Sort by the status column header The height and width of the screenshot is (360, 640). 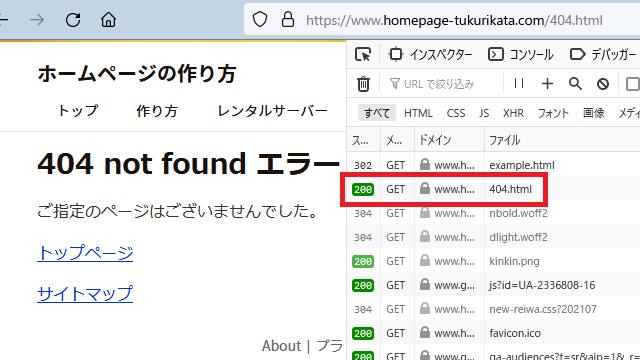coord(364,140)
